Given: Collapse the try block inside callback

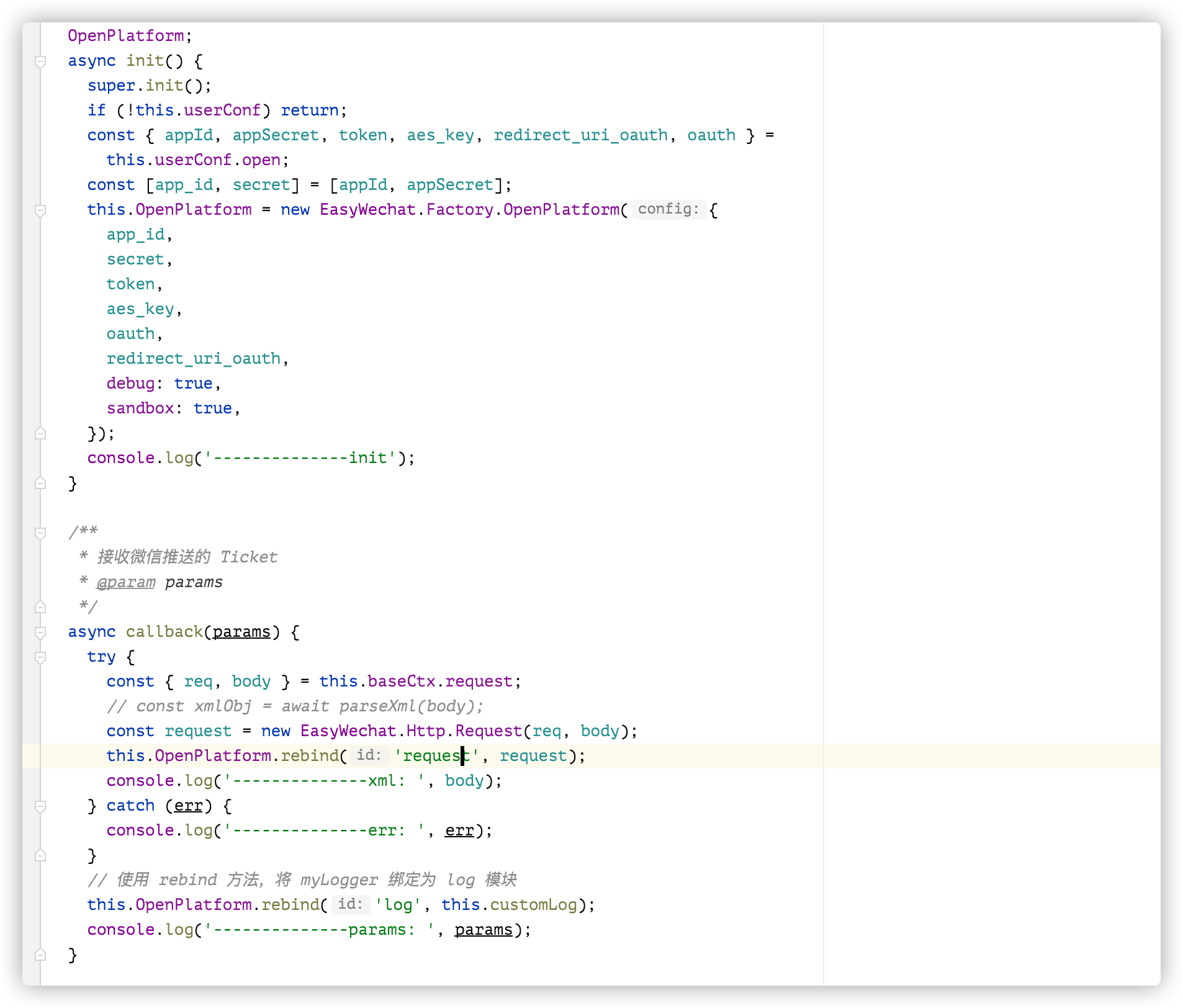Looking at the screenshot, I should 40,657.
